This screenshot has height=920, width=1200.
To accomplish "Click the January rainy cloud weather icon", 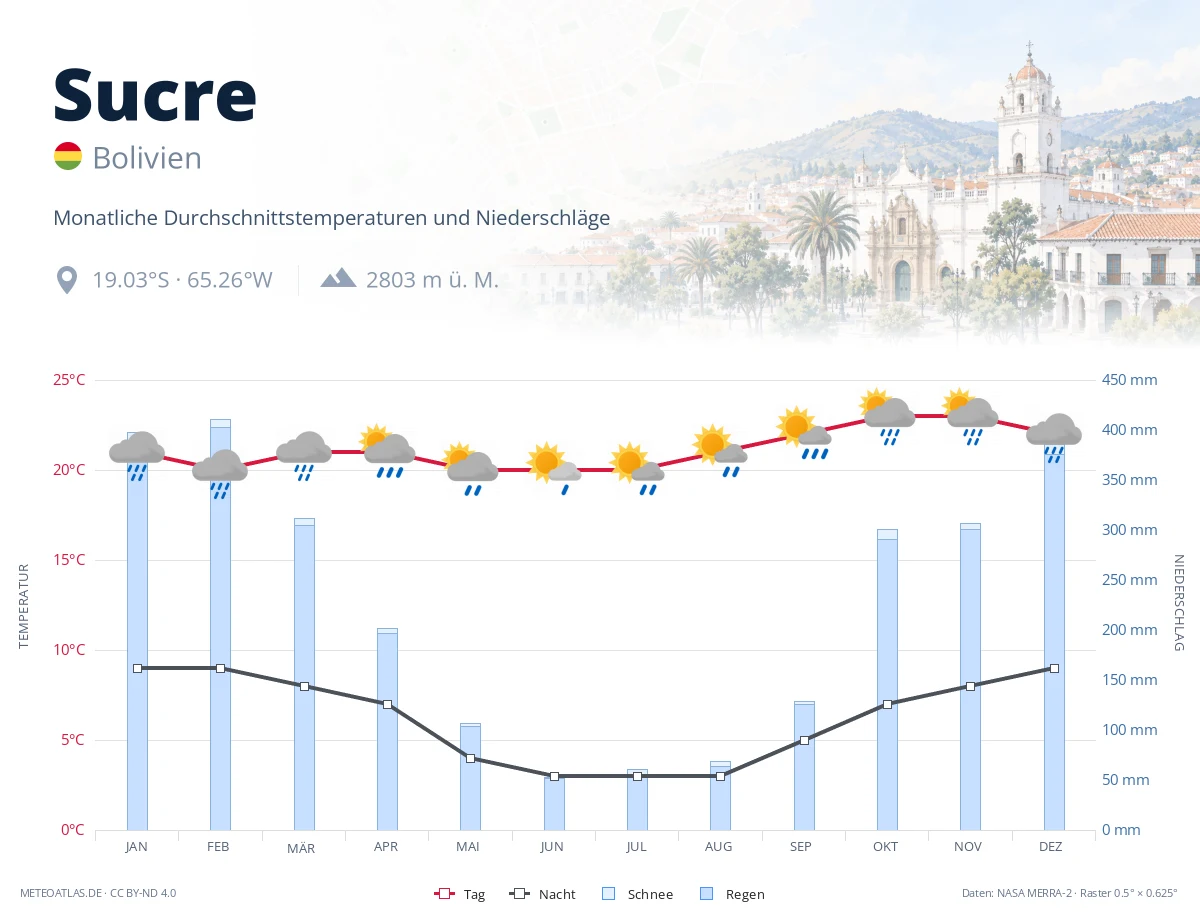I will 137,455.
